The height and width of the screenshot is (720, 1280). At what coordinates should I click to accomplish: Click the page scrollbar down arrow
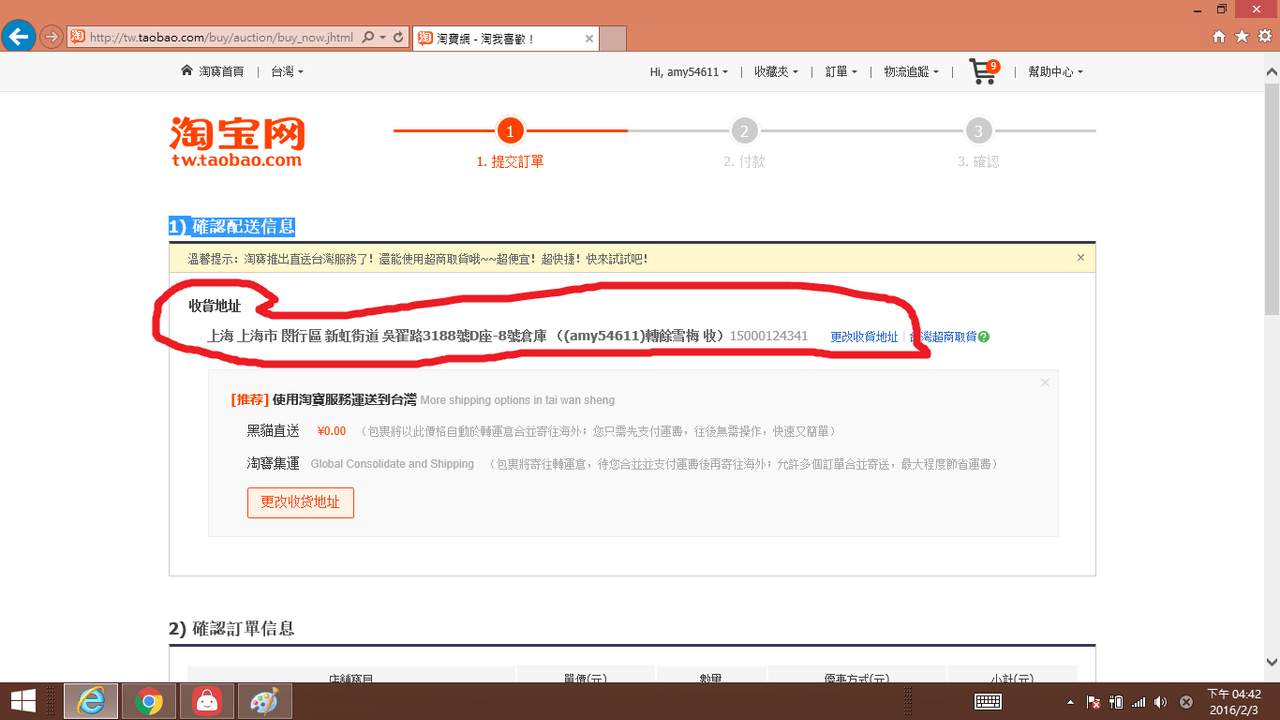(x=1271, y=662)
